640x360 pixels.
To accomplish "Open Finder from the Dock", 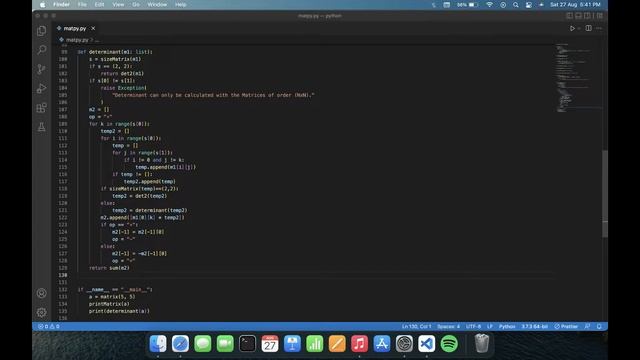I will [x=158, y=344].
